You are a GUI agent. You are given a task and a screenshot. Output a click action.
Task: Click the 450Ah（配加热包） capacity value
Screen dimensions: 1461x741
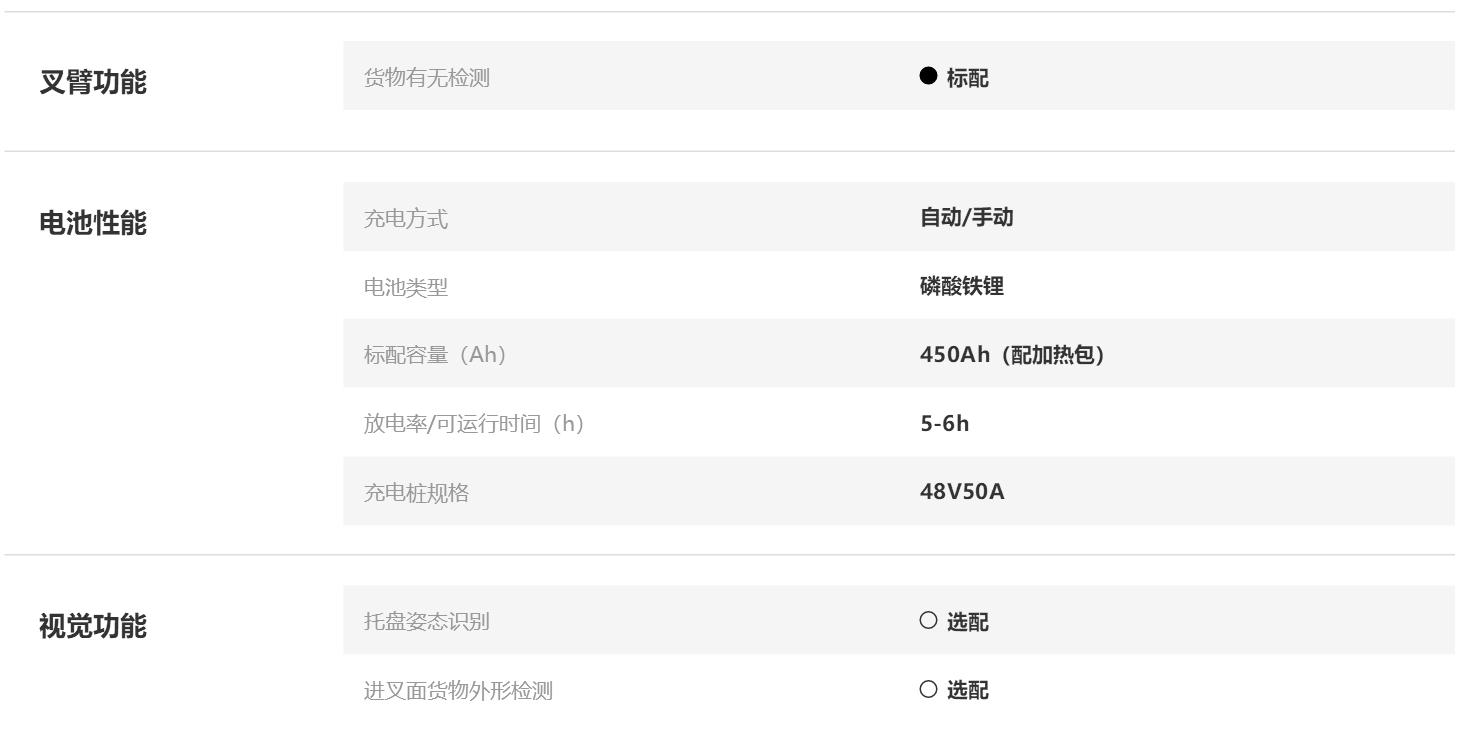(1011, 355)
